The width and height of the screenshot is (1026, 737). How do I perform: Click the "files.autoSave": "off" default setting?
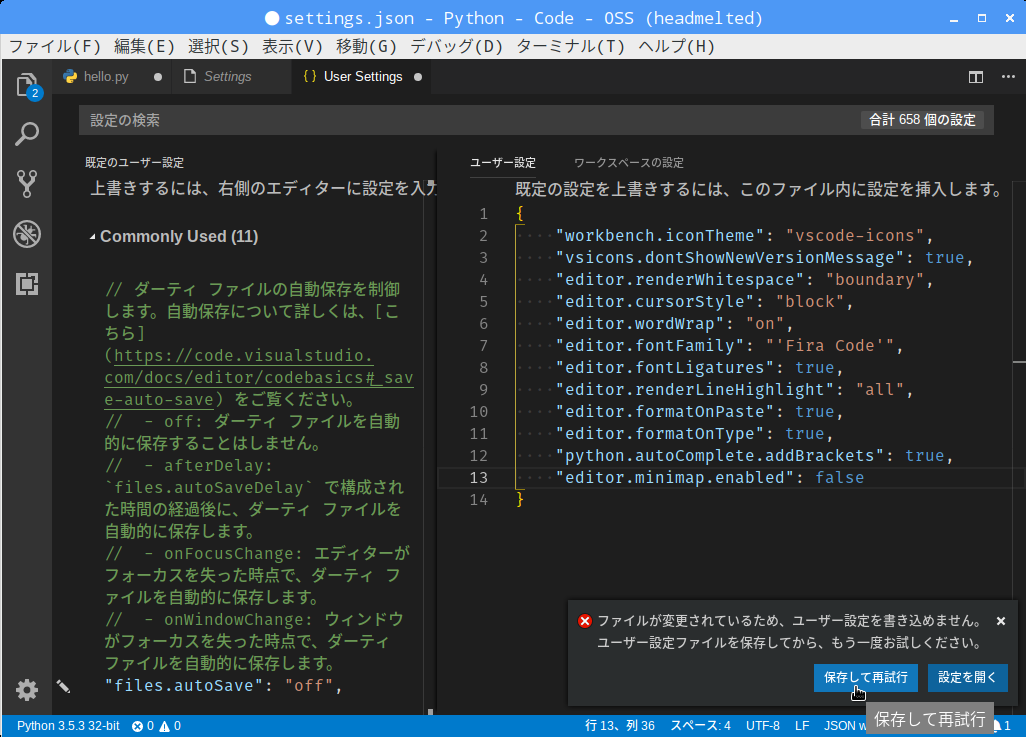tap(223, 685)
